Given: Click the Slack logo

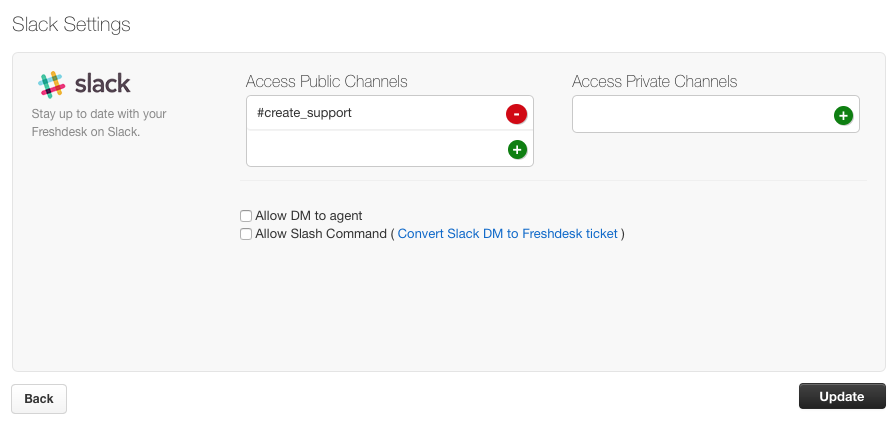Looking at the screenshot, I should point(85,85).
